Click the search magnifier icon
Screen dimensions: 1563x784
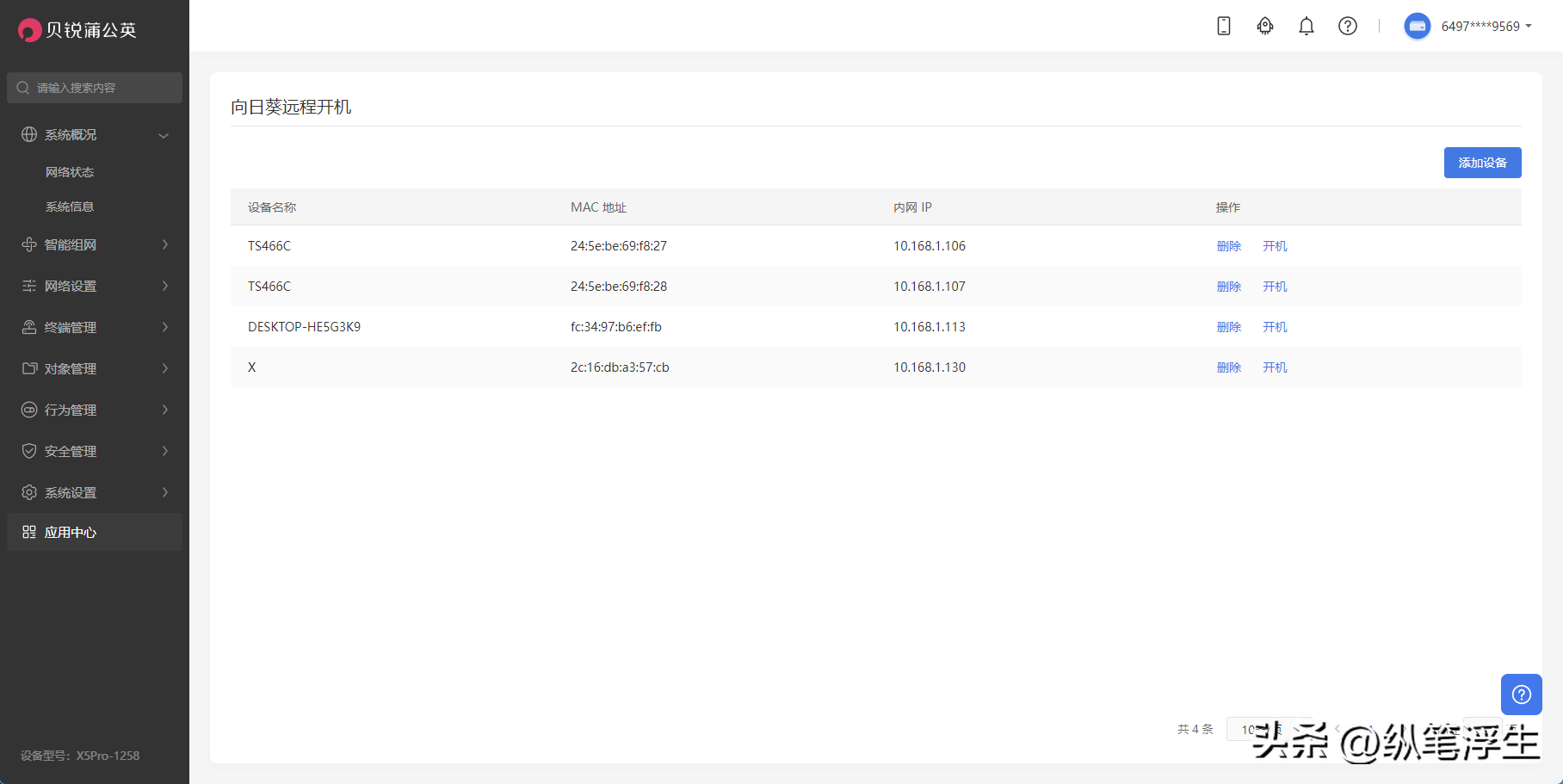23,88
